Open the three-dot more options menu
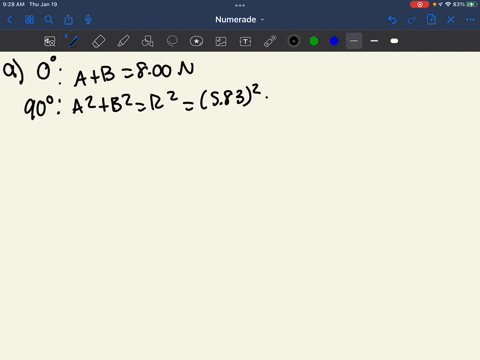Viewport: 480px width, 360px height. click(470, 20)
